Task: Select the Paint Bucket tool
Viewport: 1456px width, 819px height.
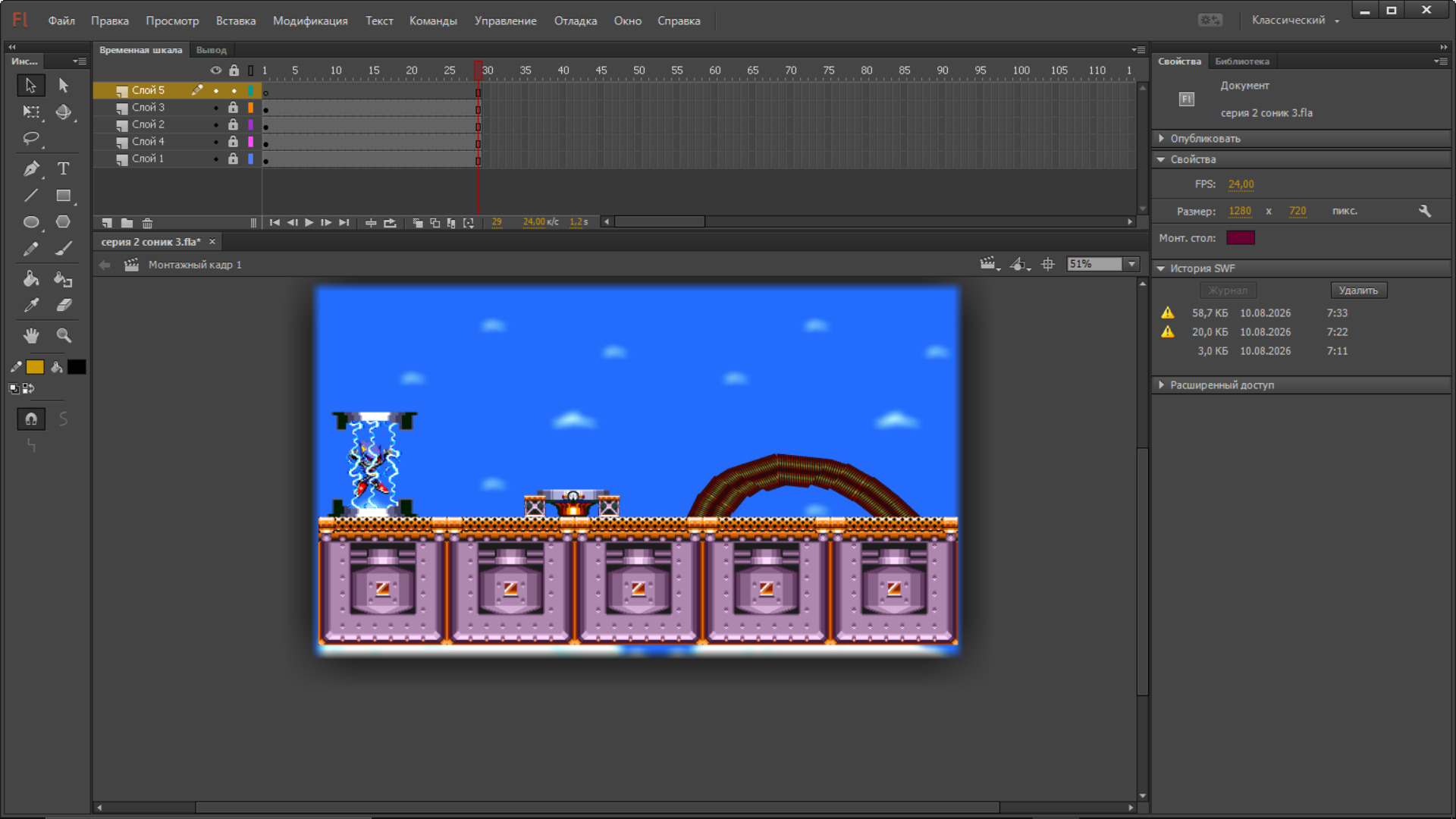Action: [31, 279]
